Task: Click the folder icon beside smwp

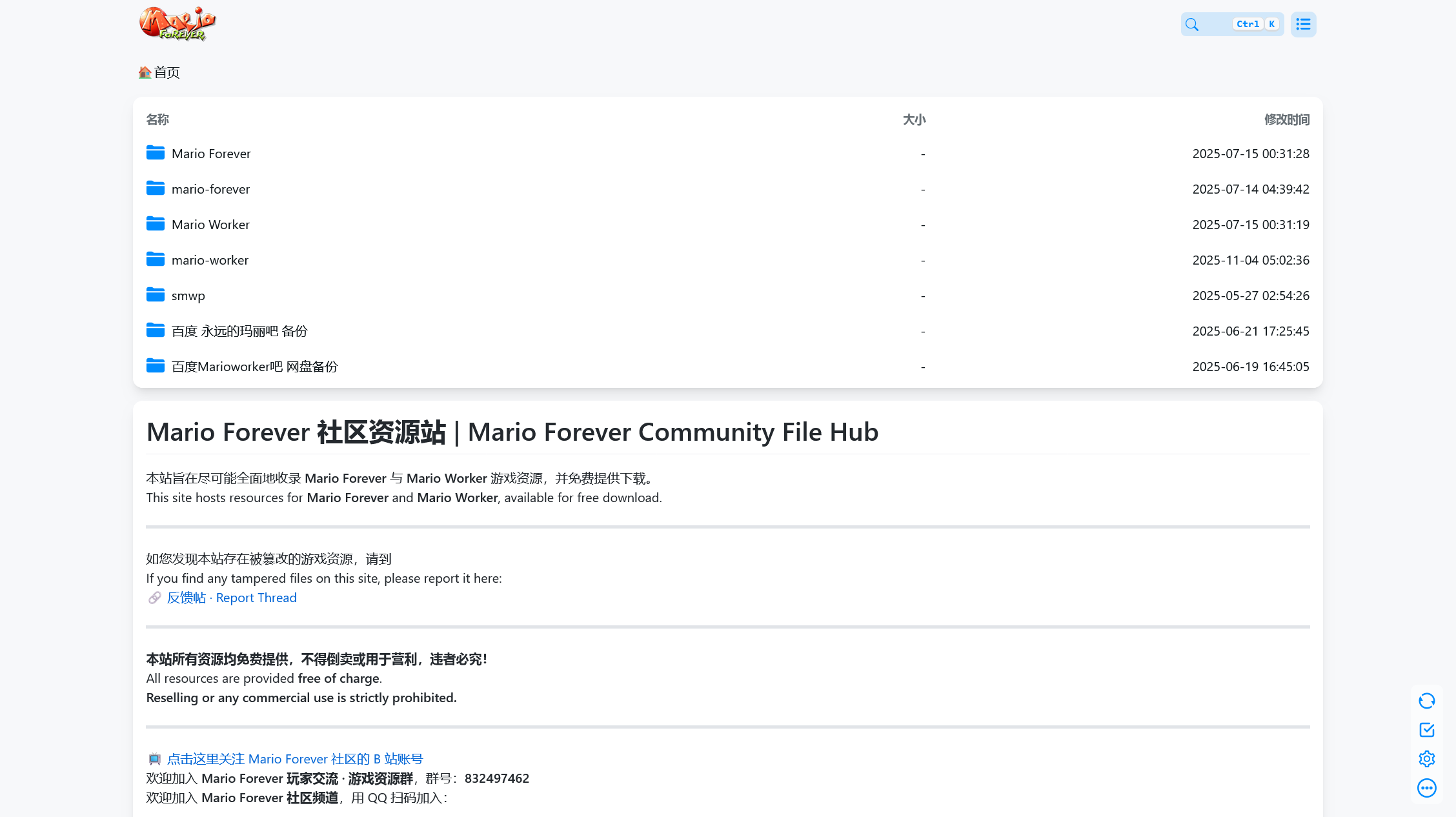Action: click(x=156, y=294)
